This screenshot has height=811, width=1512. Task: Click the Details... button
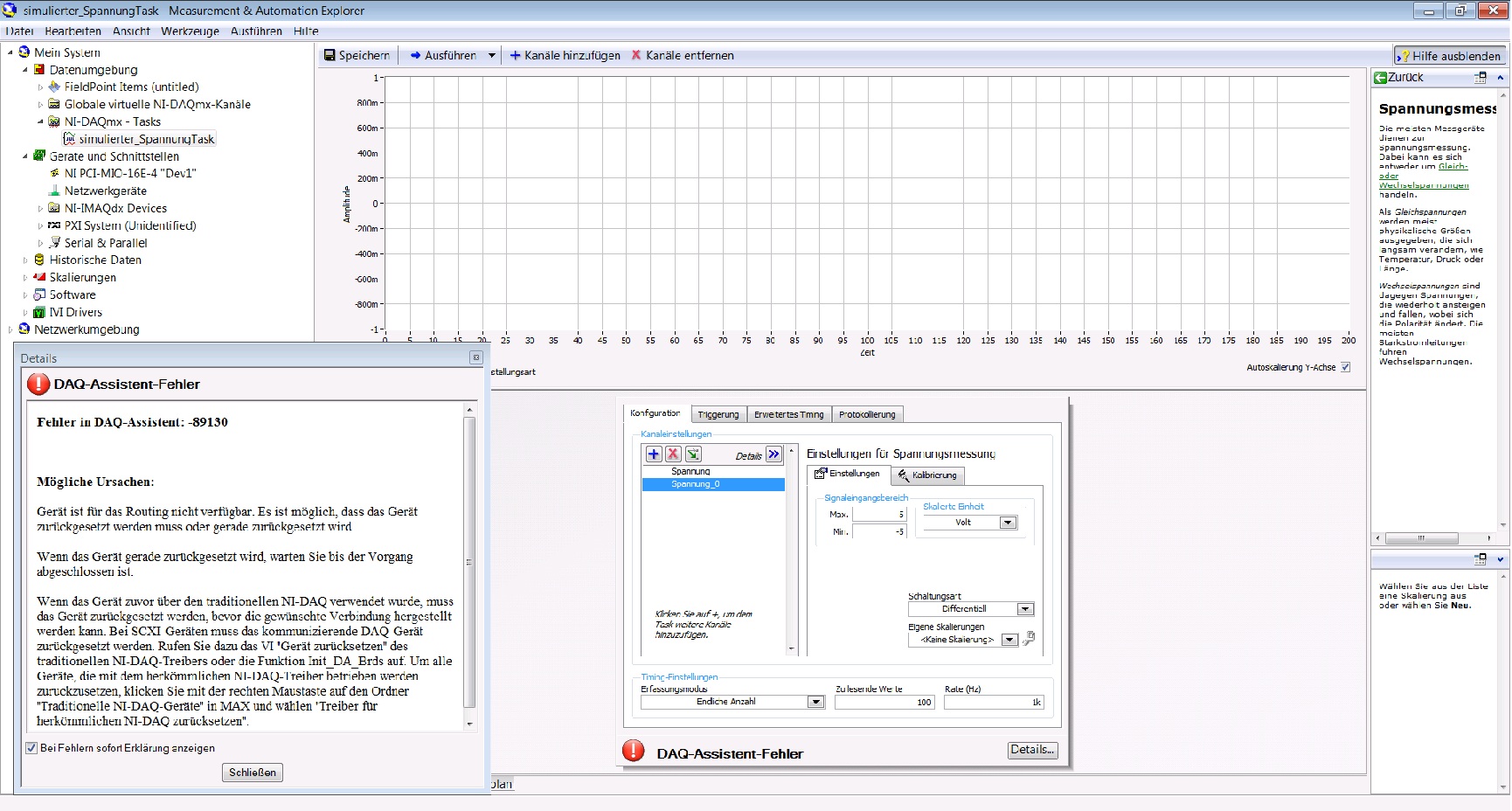1032,750
